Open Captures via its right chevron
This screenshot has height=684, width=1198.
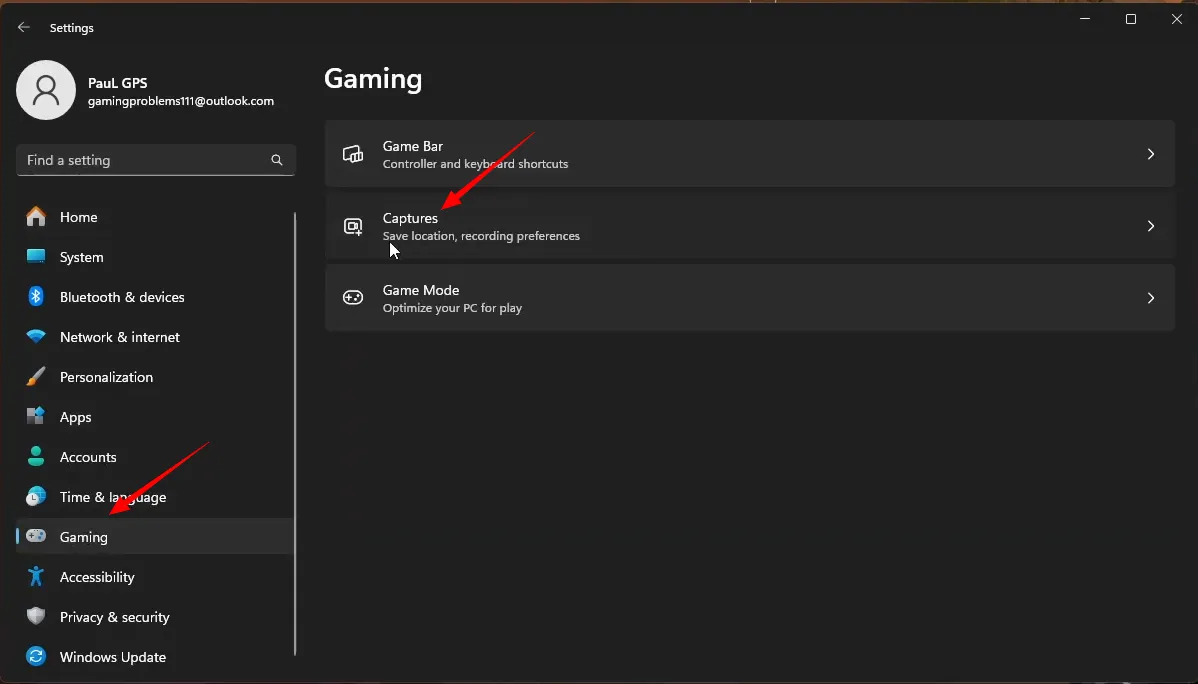(1150, 226)
